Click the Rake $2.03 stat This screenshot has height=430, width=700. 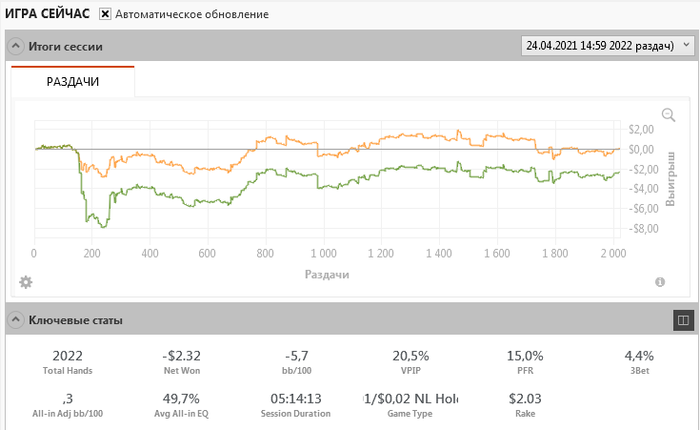click(x=525, y=399)
